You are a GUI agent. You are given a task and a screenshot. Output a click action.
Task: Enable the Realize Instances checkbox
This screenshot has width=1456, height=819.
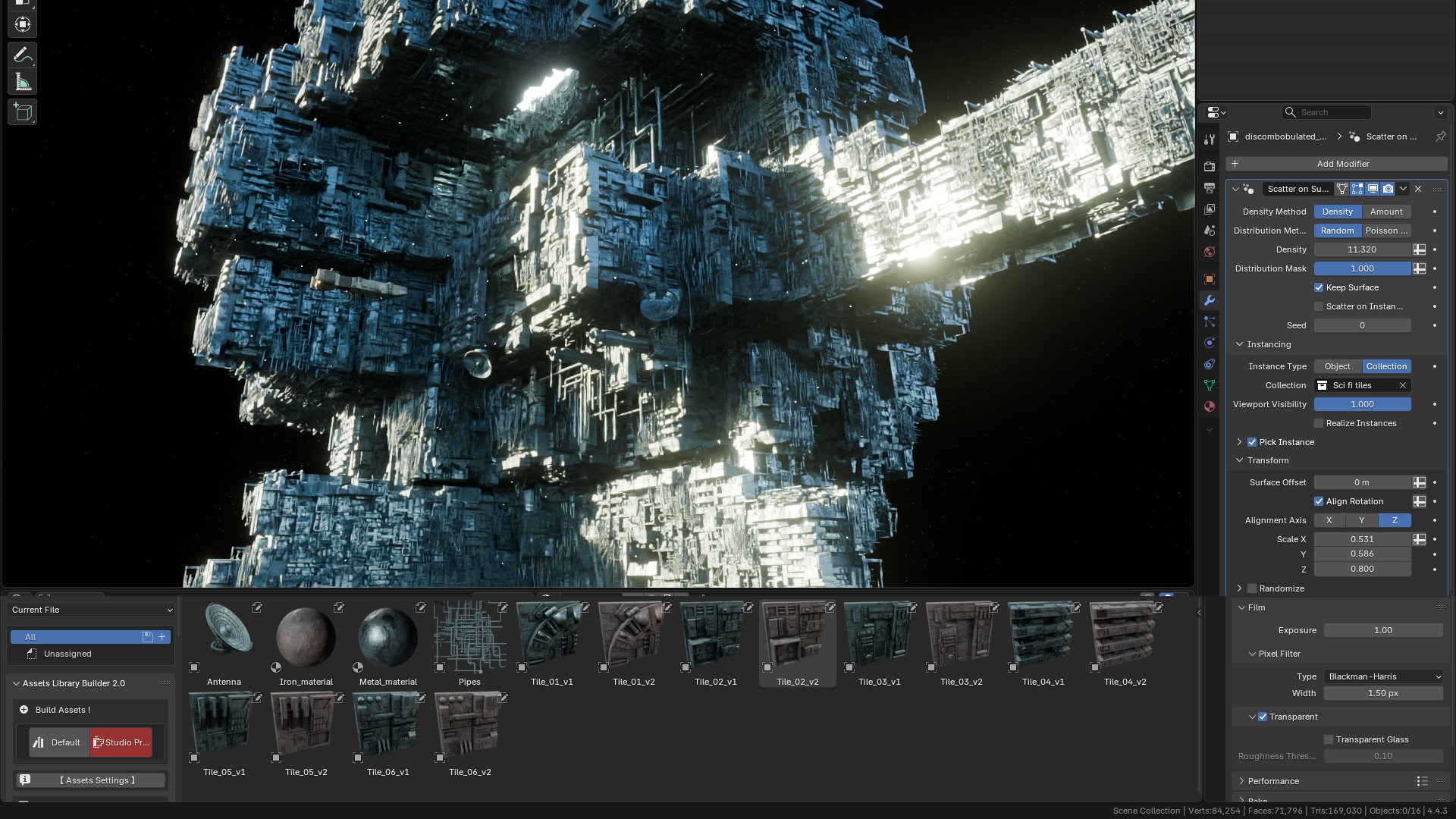pyautogui.click(x=1319, y=423)
